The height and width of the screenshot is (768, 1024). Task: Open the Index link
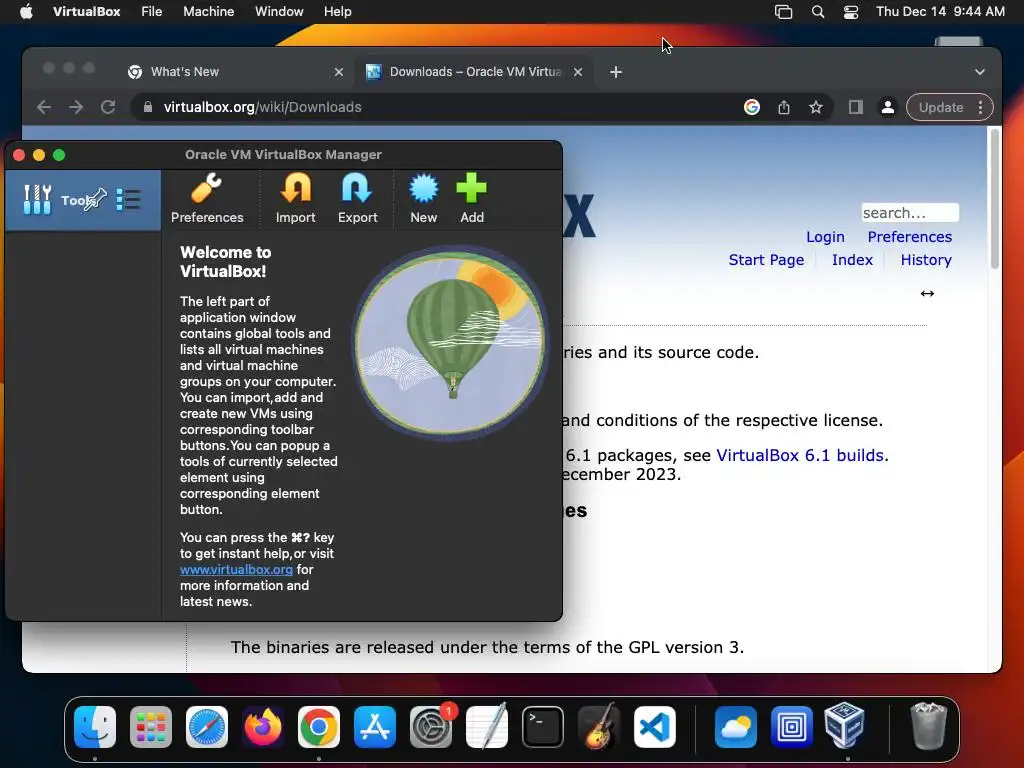pyautogui.click(x=852, y=260)
